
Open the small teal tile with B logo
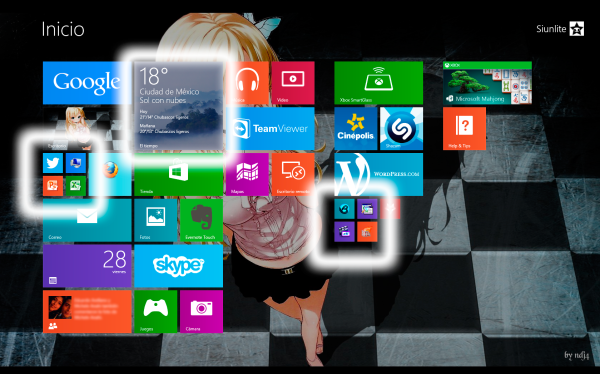(x=344, y=209)
